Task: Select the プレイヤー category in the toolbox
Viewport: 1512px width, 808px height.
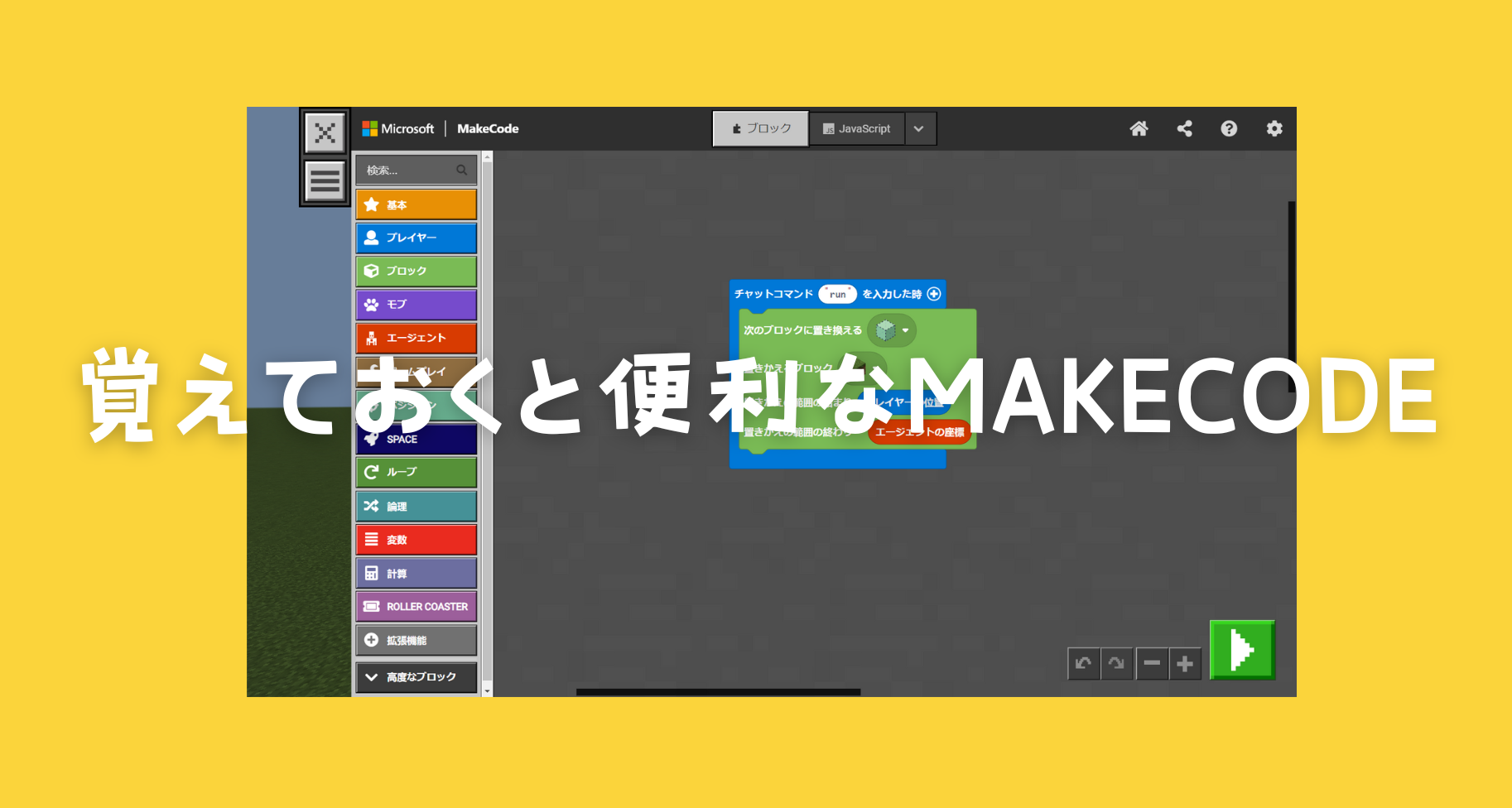Action: [414, 238]
